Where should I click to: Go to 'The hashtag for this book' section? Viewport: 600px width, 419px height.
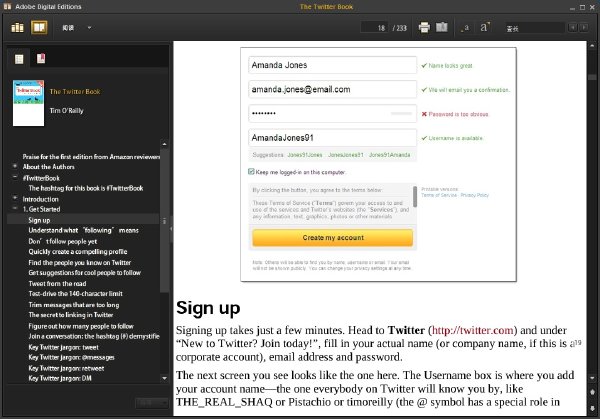pyautogui.click(x=86, y=188)
